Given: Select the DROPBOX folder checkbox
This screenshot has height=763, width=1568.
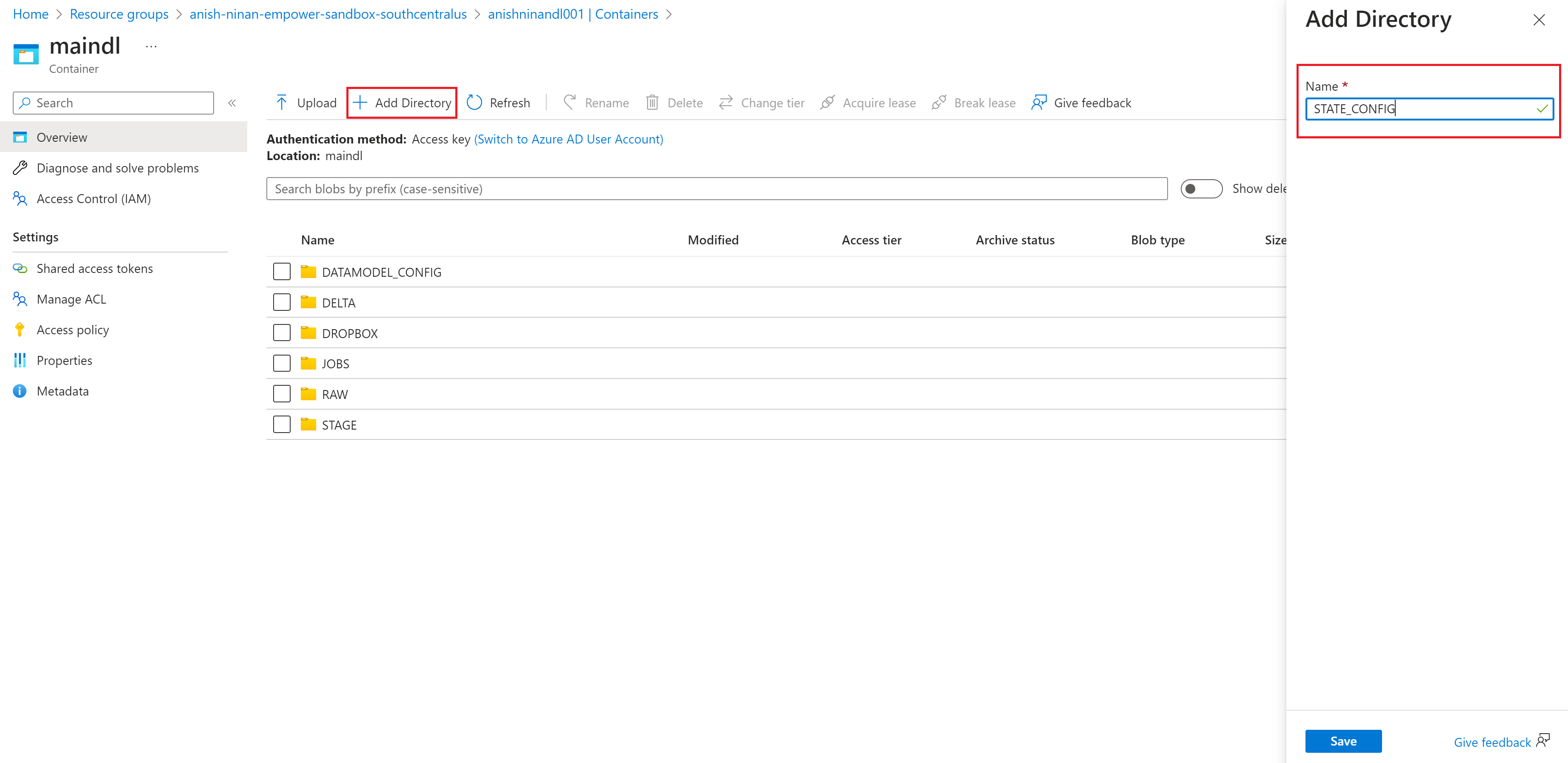Looking at the screenshot, I should (x=282, y=333).
